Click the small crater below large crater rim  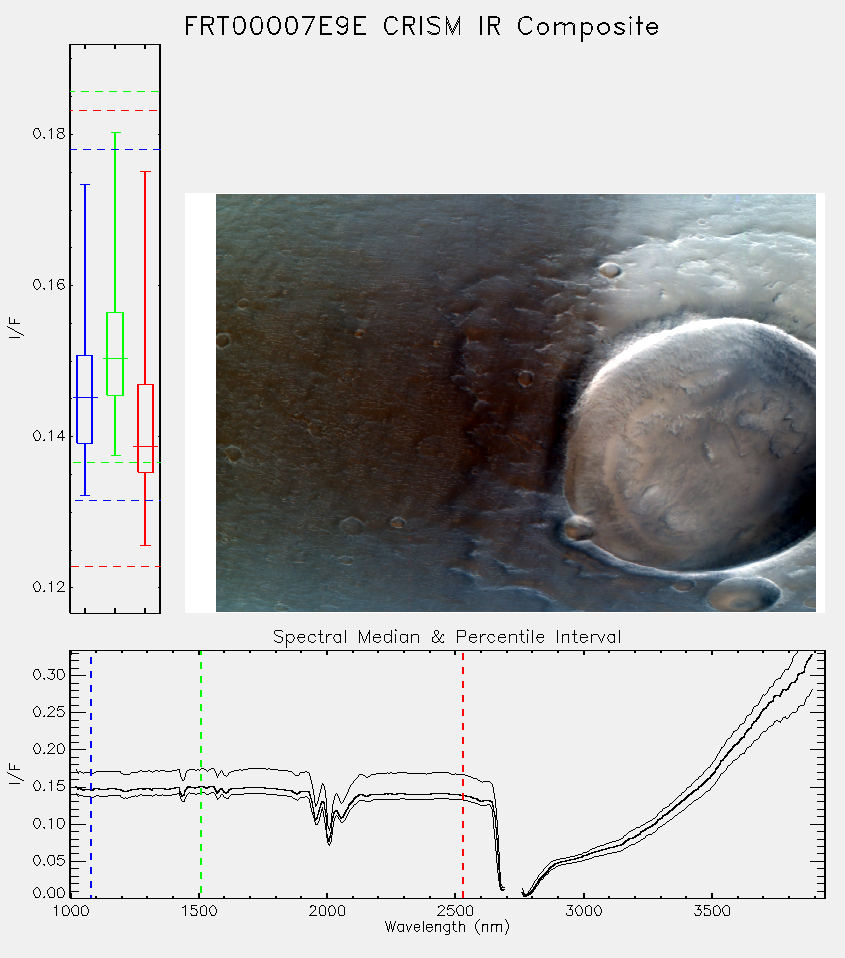tap(743, 593)
